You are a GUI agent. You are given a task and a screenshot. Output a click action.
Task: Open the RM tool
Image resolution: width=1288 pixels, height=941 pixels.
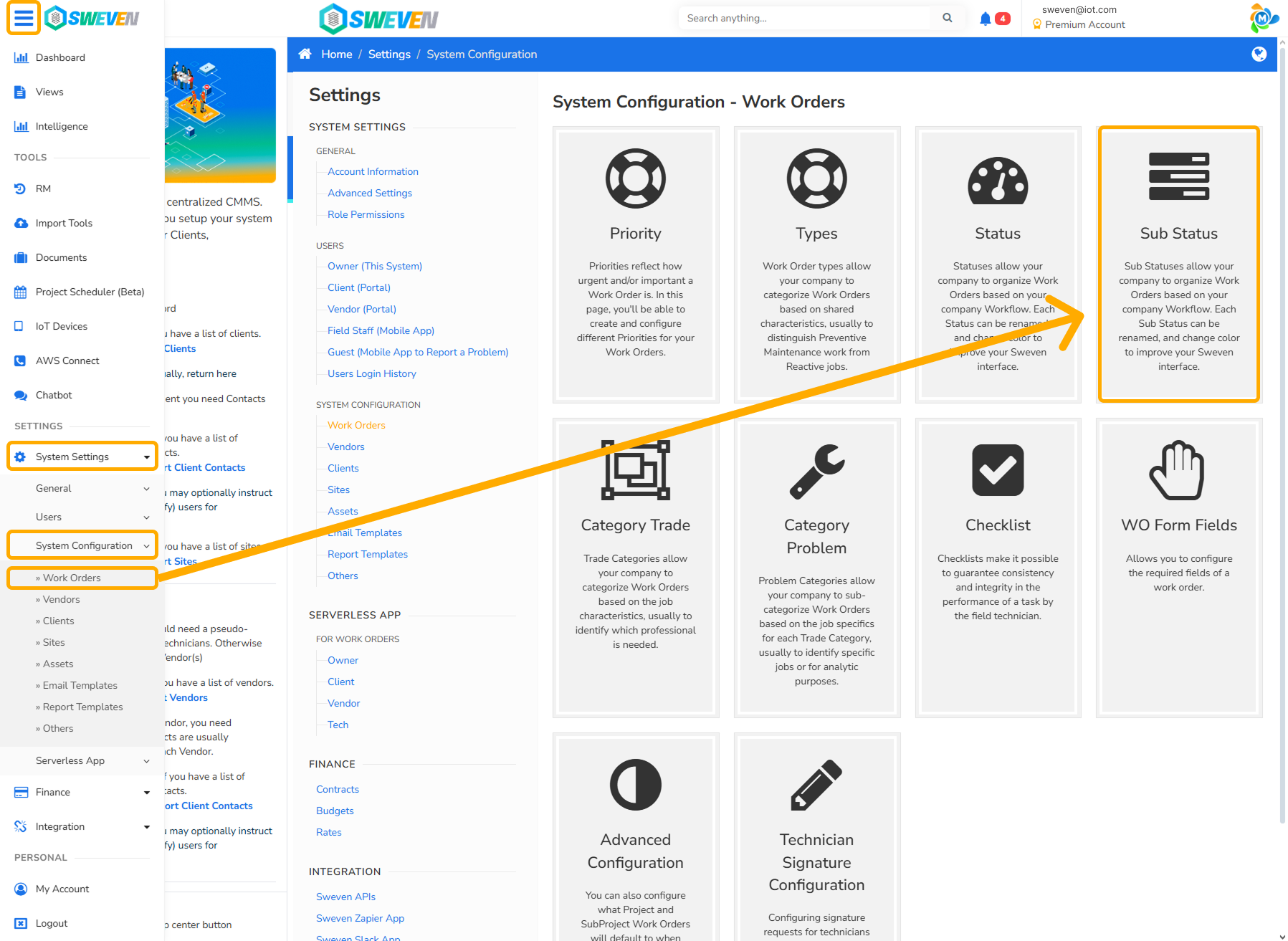point(43,188)
